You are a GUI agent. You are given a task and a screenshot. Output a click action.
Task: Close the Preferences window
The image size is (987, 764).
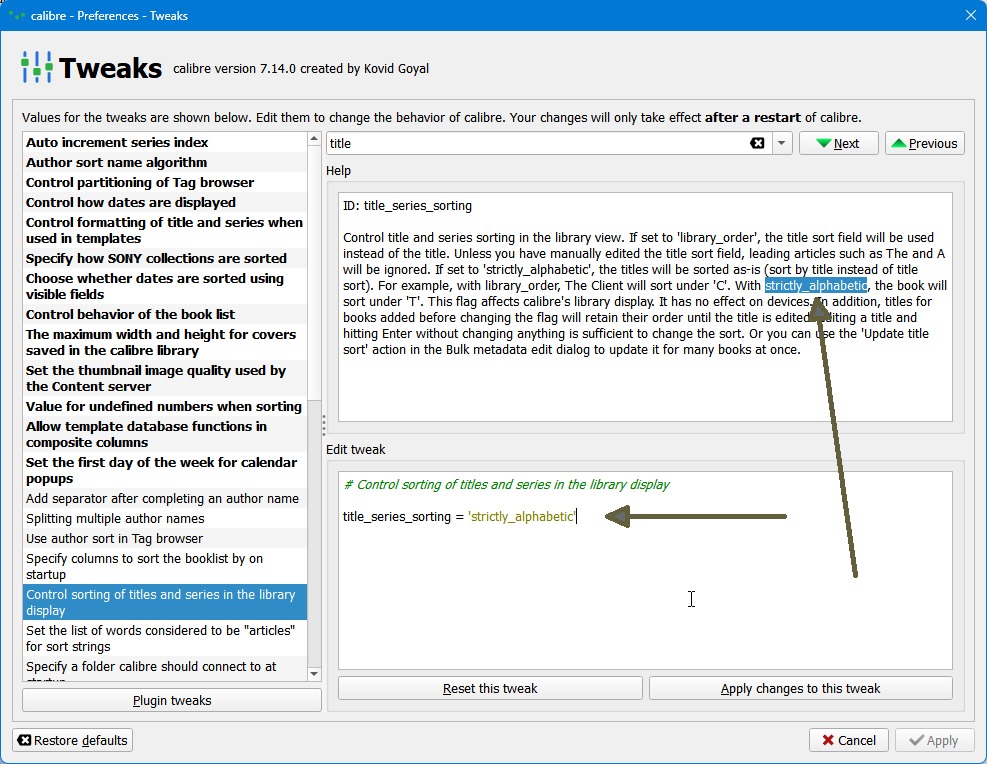pos(971,15)
